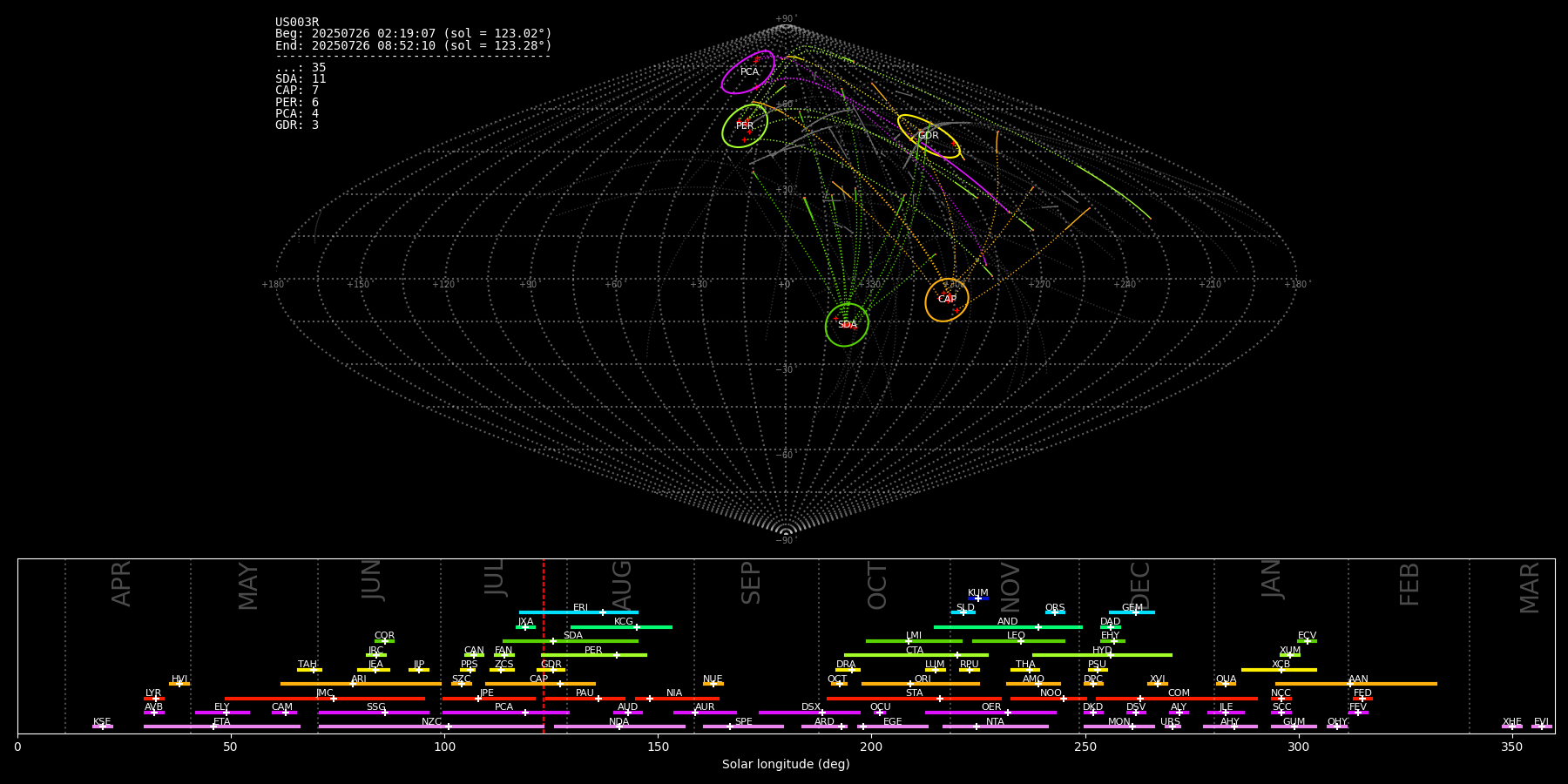Click the red JMC bar in the timeline
Viewport: 1568px width, 784px height.
tap(325, 699)
